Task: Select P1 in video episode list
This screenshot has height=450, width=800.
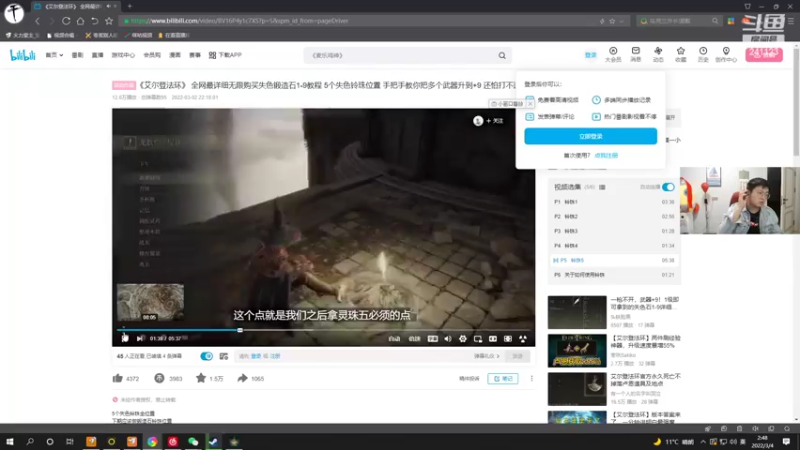Action: click(614, 202)
